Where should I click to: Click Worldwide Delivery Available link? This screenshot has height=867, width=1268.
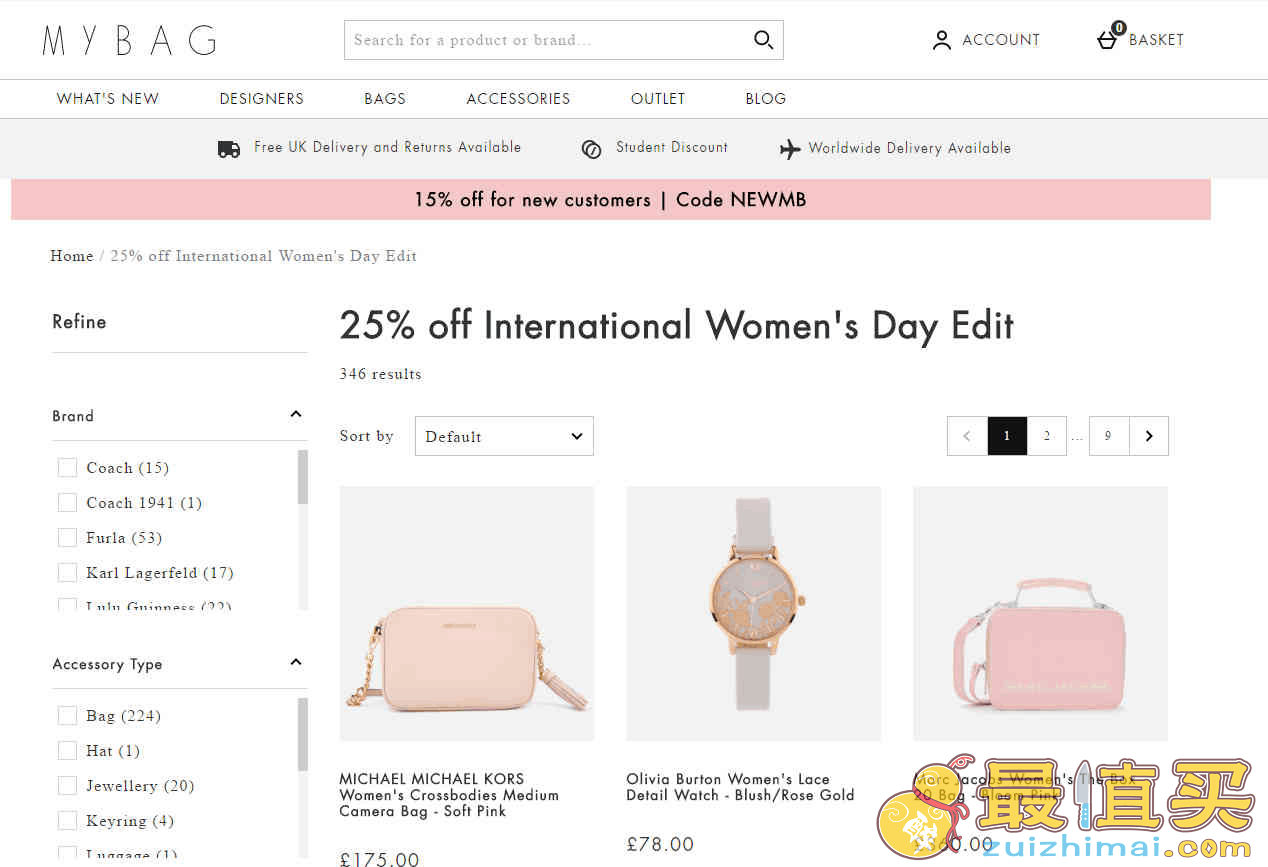910,148
